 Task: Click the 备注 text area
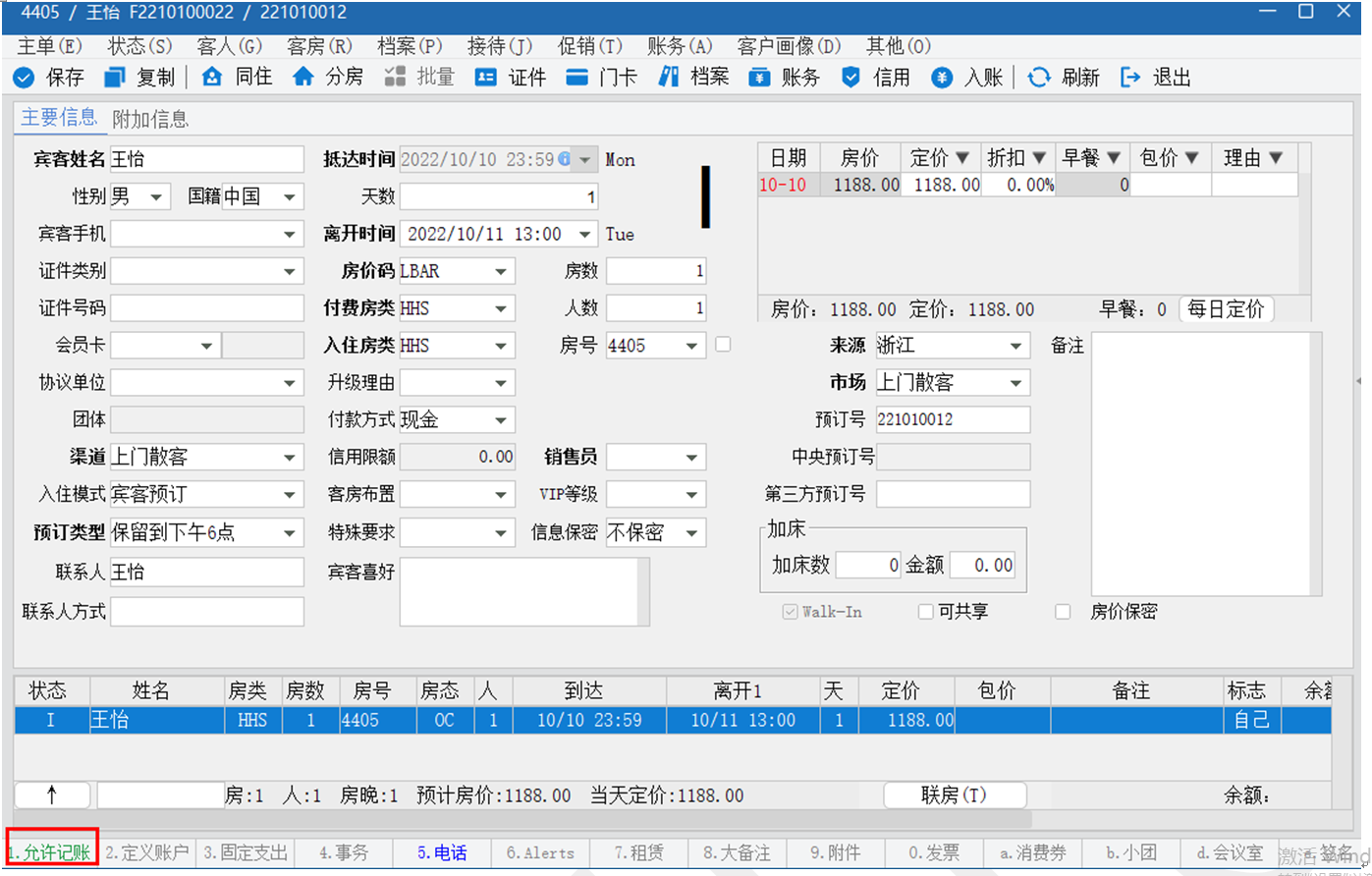pos(1200,464)
